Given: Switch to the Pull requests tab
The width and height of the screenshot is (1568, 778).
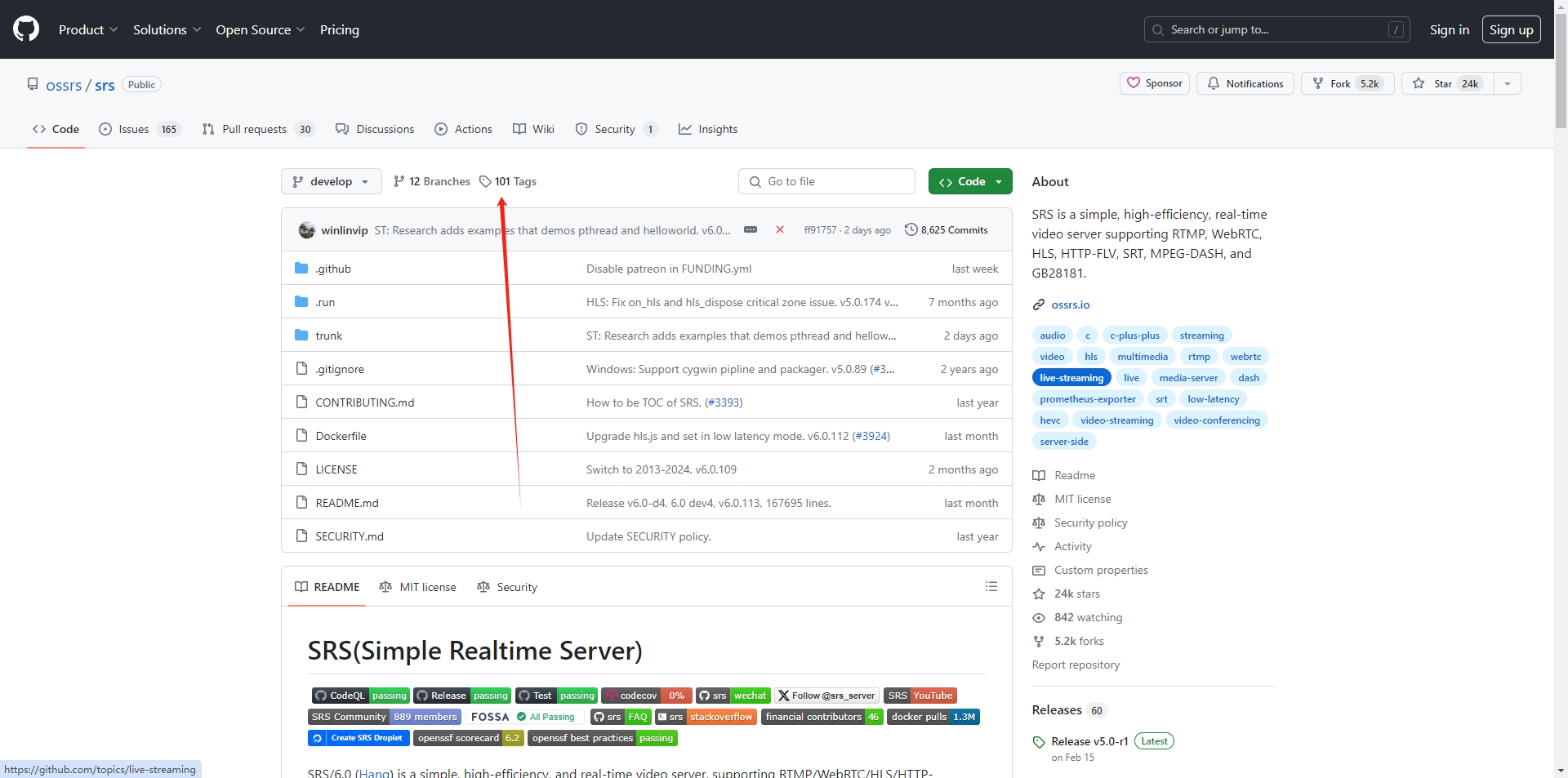Looking at the screenshot, I should pos(258,129).
